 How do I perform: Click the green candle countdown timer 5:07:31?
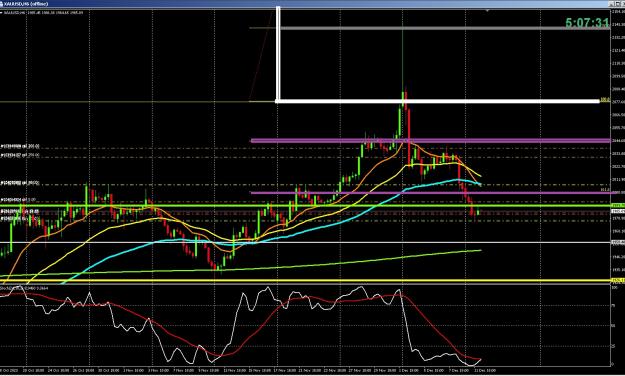(587, 23)
